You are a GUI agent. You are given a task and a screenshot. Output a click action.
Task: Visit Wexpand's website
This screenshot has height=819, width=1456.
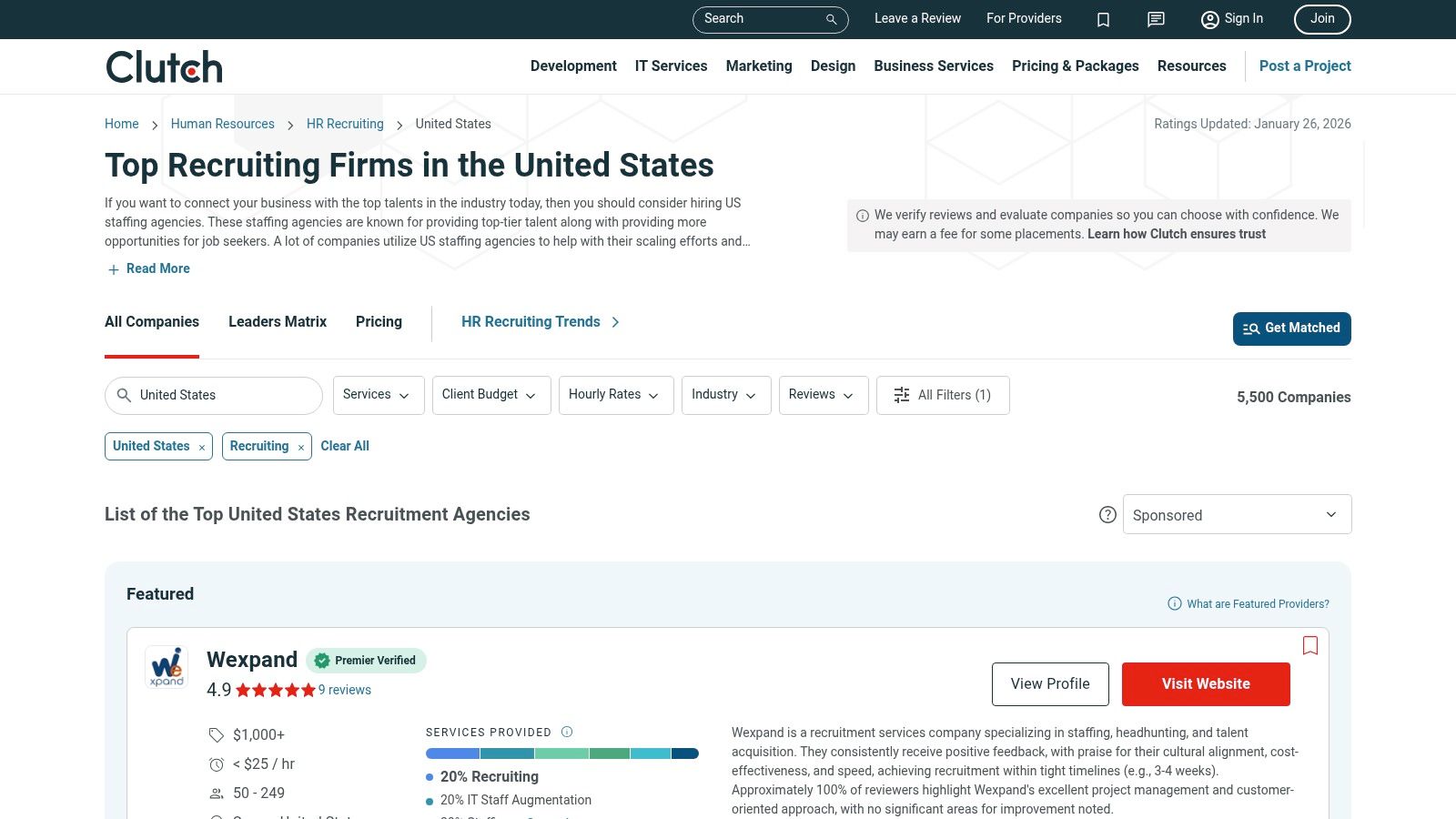coord(1206,683)
